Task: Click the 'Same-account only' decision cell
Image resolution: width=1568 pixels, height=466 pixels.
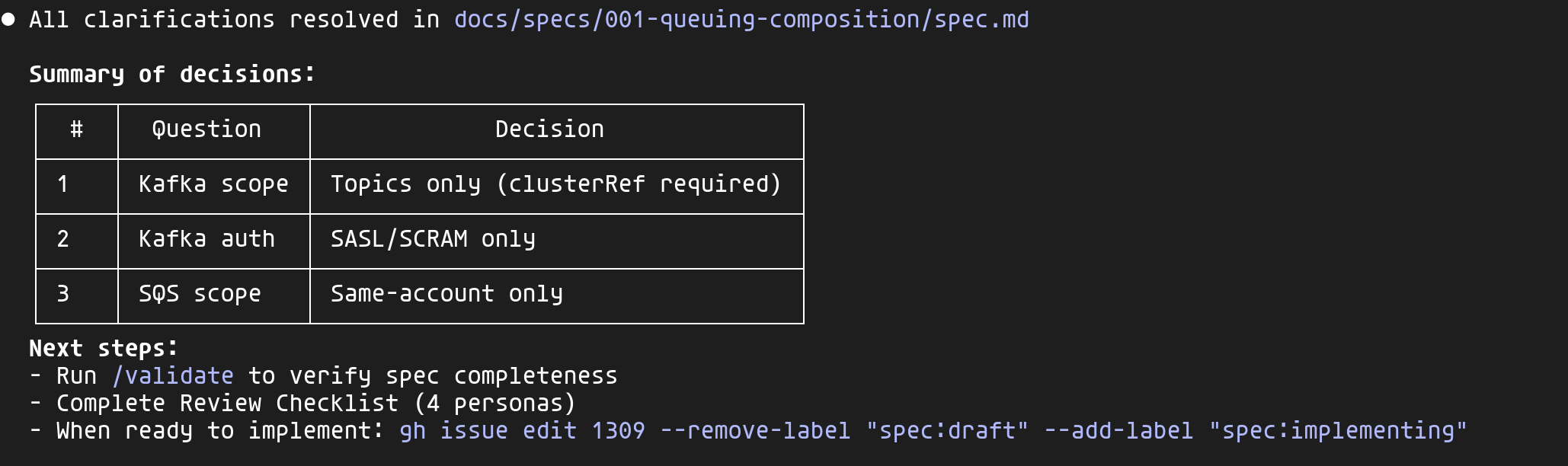Action: 446,294
